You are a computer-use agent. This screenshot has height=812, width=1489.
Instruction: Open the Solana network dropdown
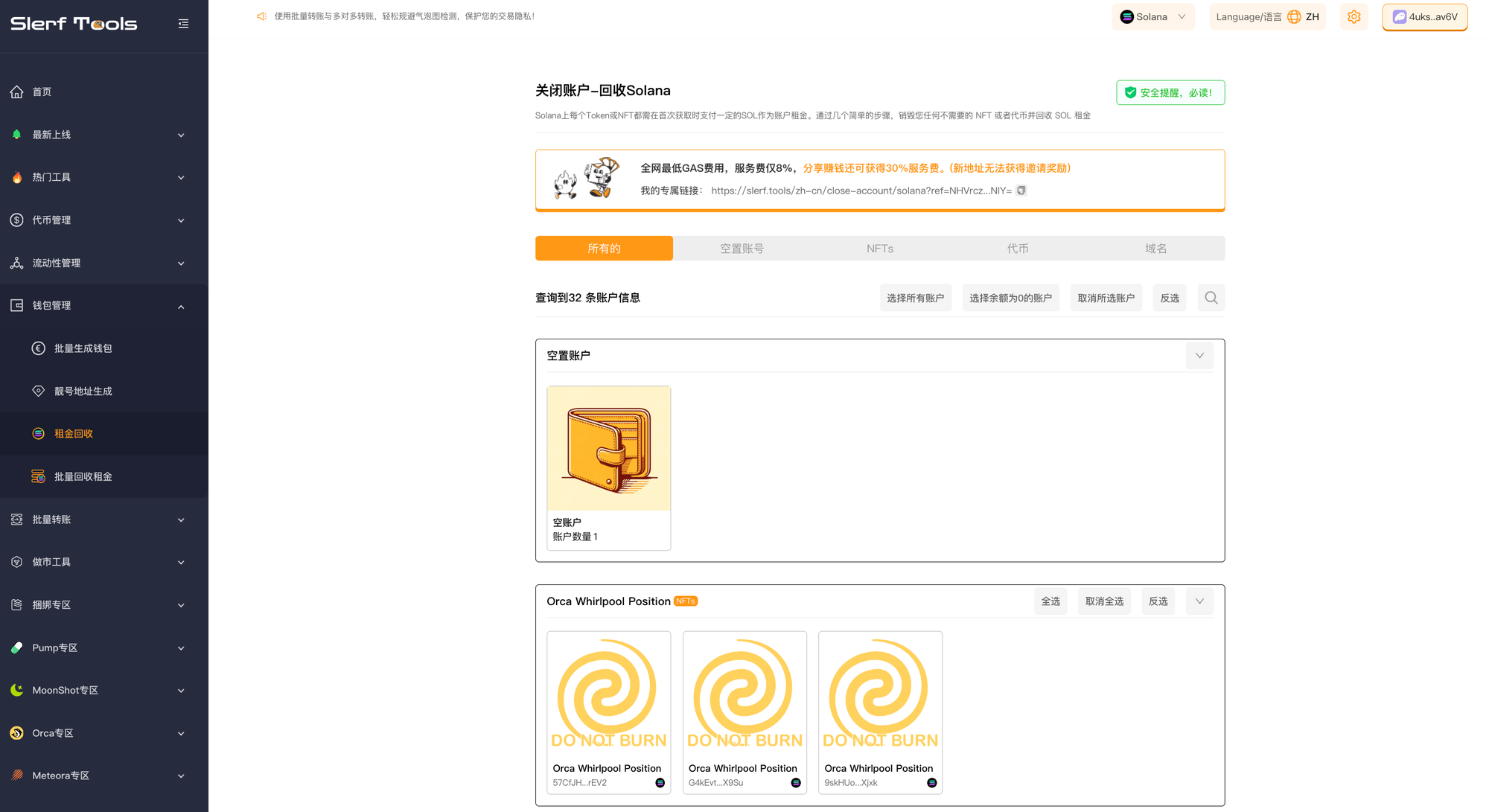coord(1153,16)
